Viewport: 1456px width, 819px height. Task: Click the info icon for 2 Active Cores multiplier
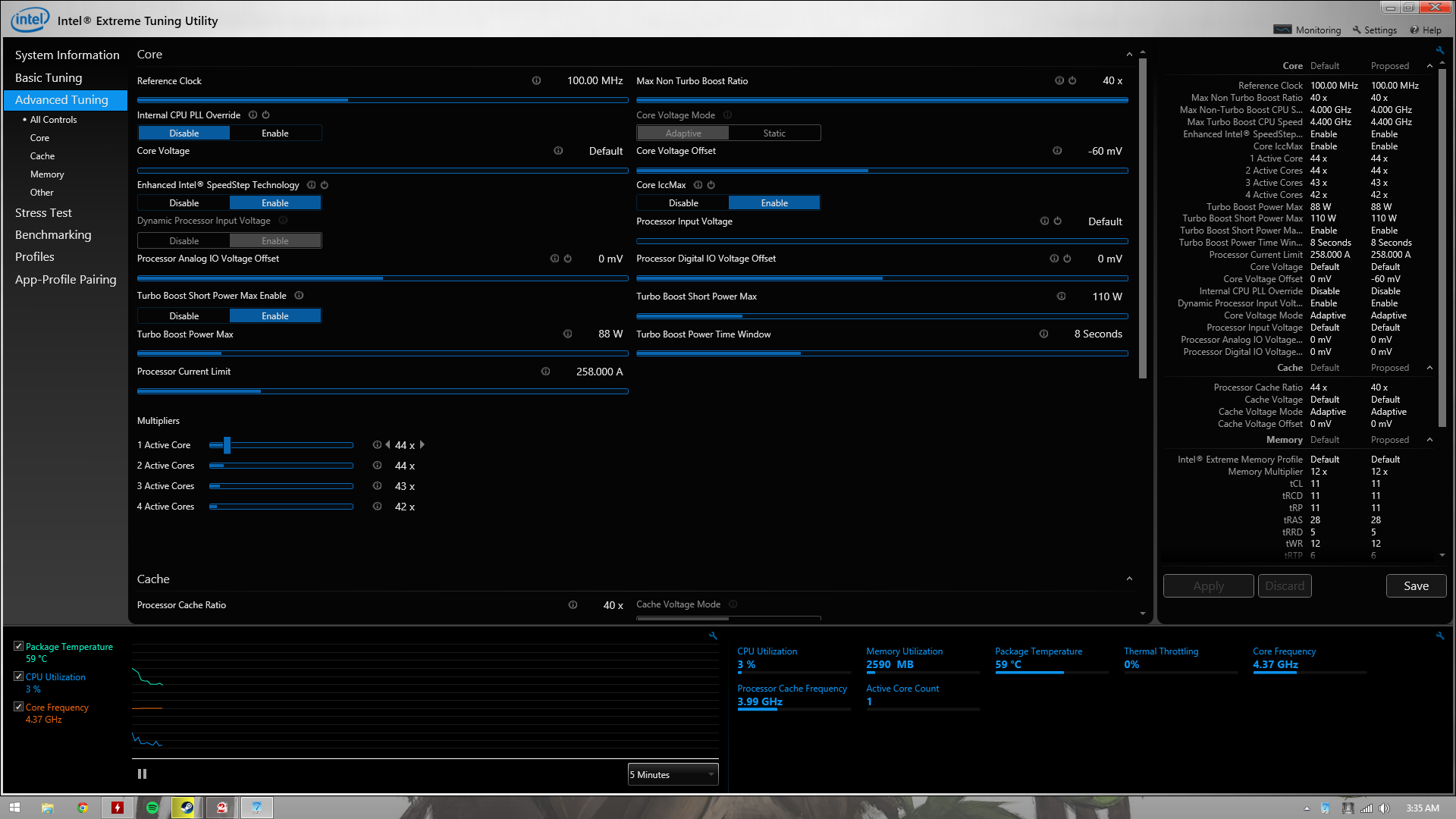377,466
